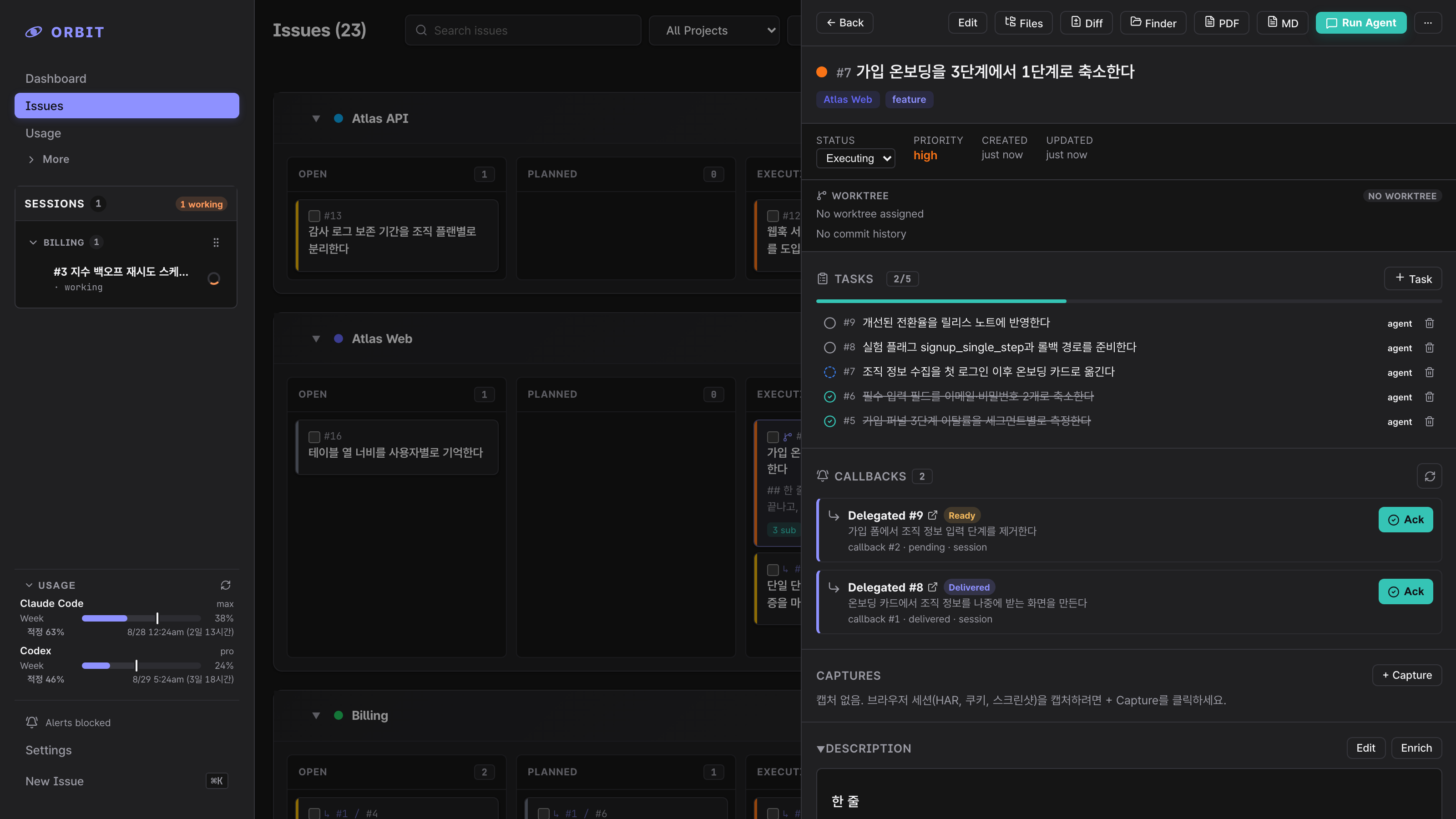1456x819 pixels.
Task: Click the Back button
Action: click(844, 23)
